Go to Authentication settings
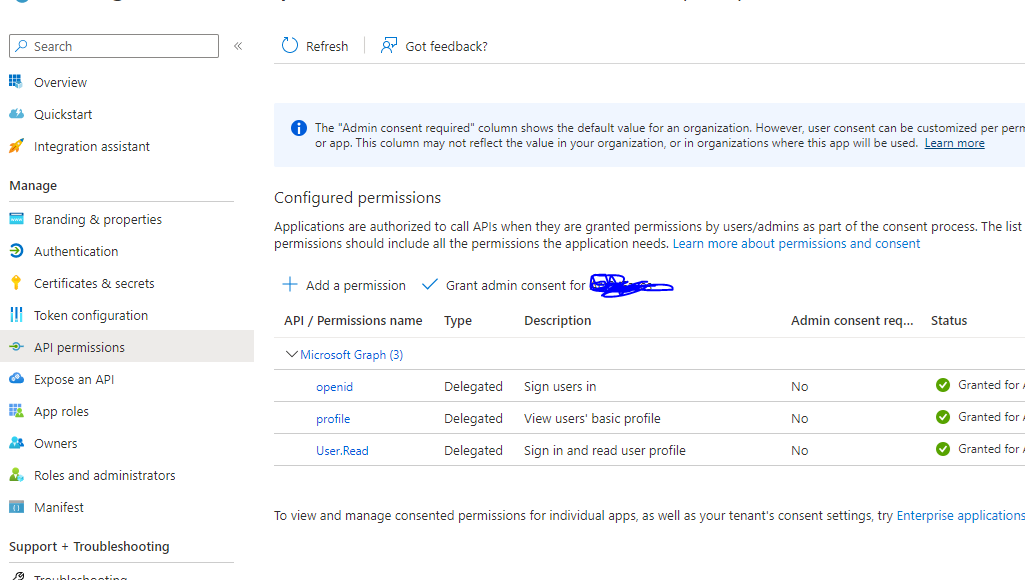Screen dimensions: 1025x580 tap(76, 251)
